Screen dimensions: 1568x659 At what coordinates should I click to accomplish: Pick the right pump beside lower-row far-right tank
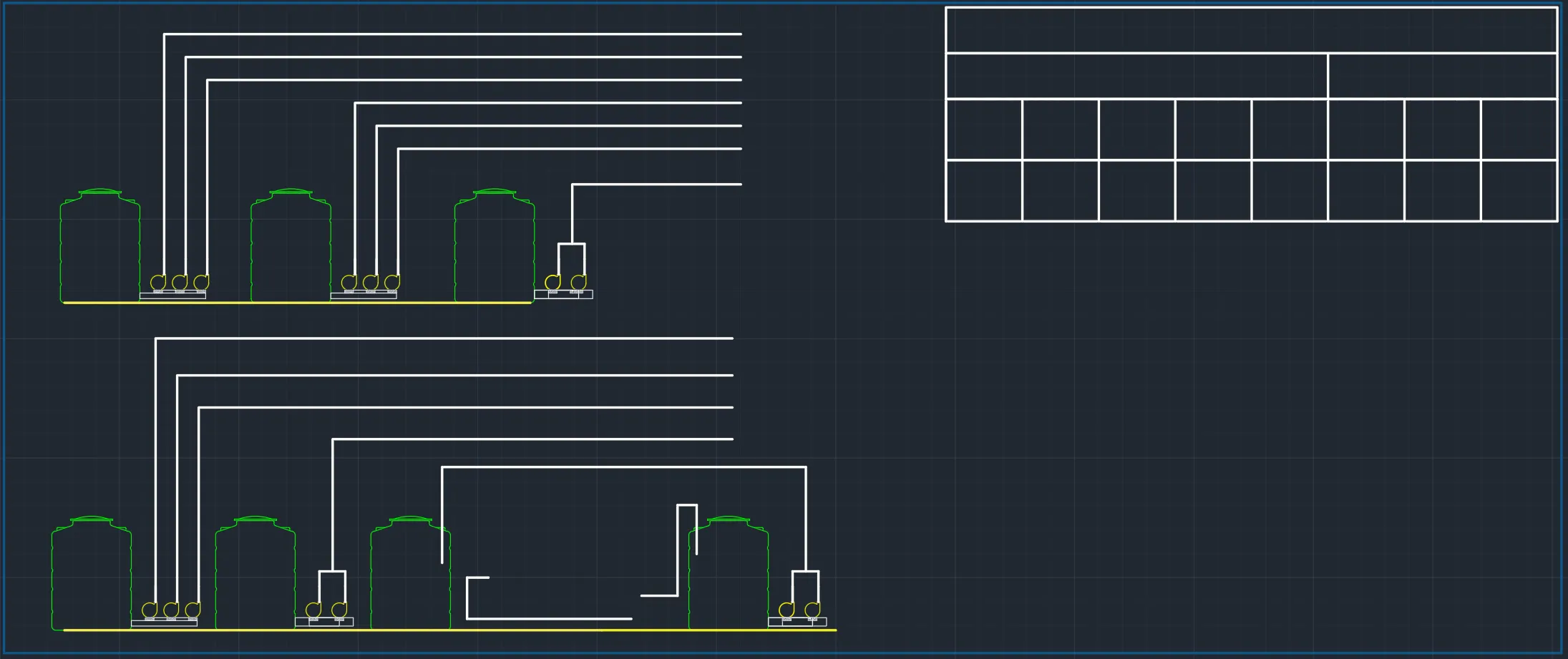pos(812,610)
